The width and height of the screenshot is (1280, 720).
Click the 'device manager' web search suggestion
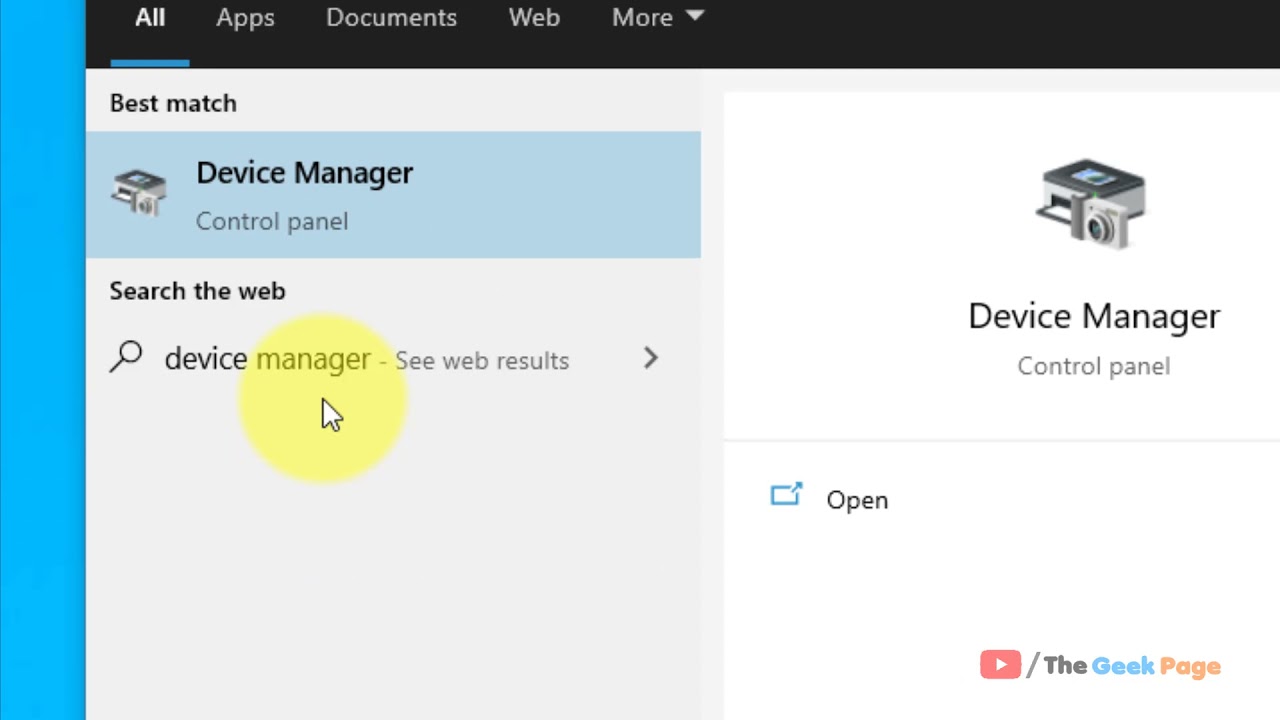(x=267, y=359)
